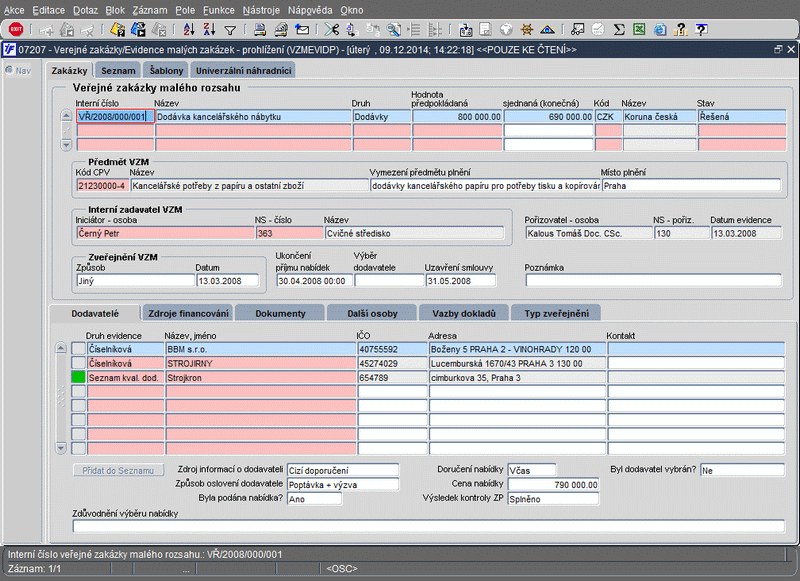The image size is (800, 581).
Task: Click the ship's wheel toolbar icon
Action: click(529, 29)
